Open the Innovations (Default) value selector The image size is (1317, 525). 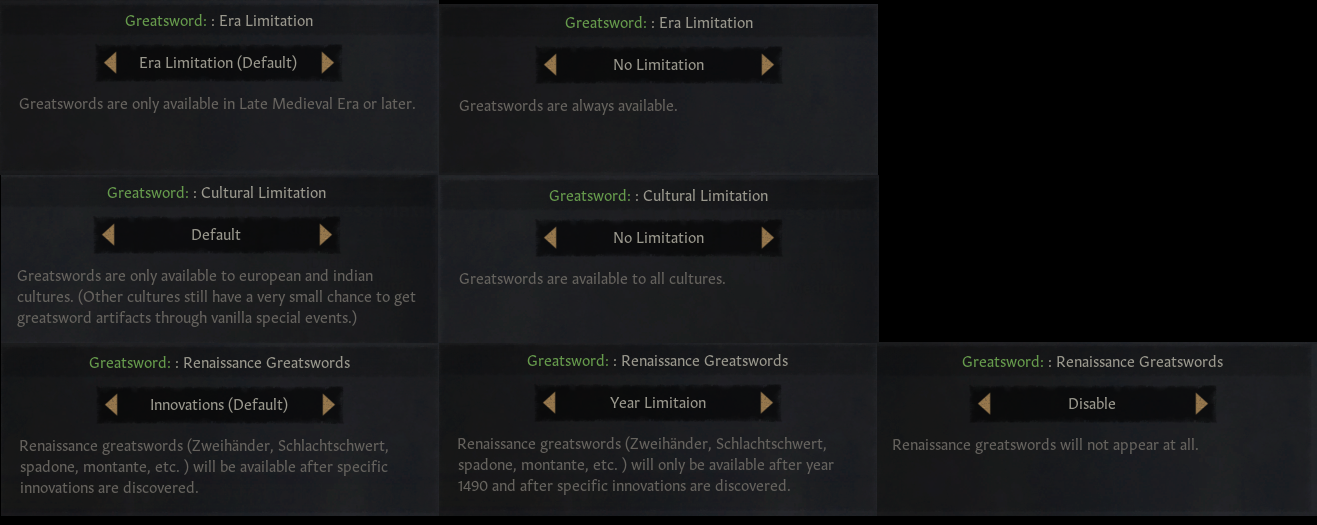[x=218, y=405]
